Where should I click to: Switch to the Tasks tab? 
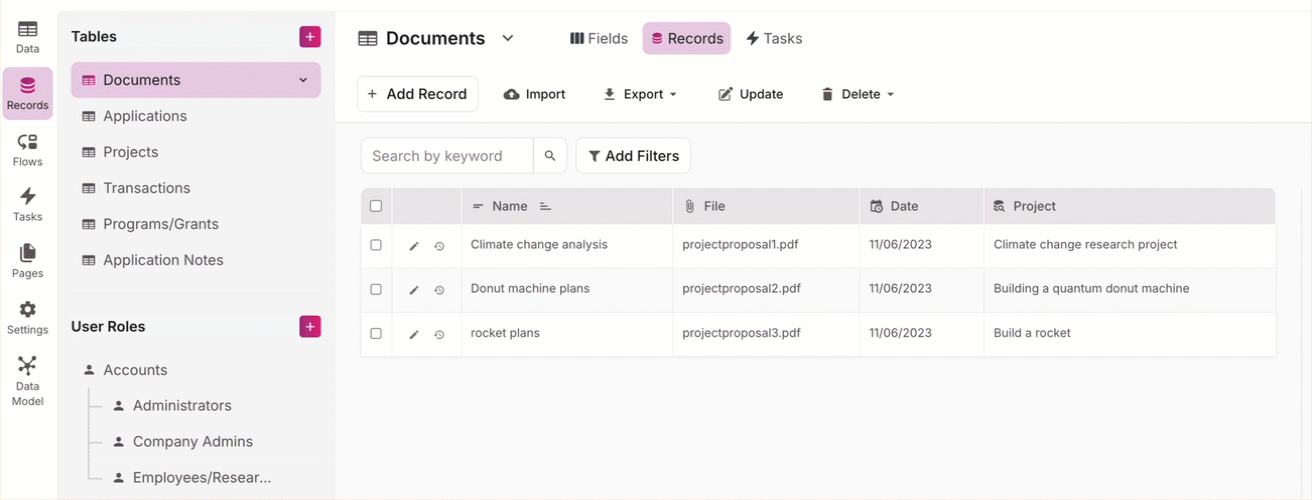click(774, 39)
